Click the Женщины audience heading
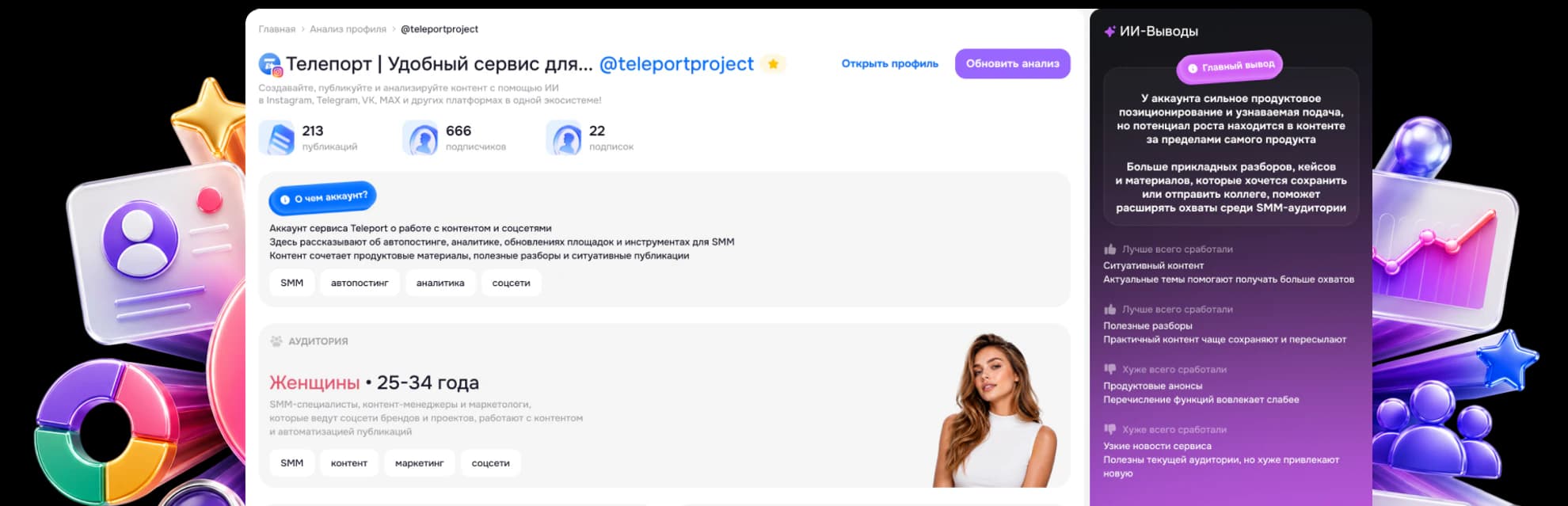1568x506 pixels. (x=314, y=382)
